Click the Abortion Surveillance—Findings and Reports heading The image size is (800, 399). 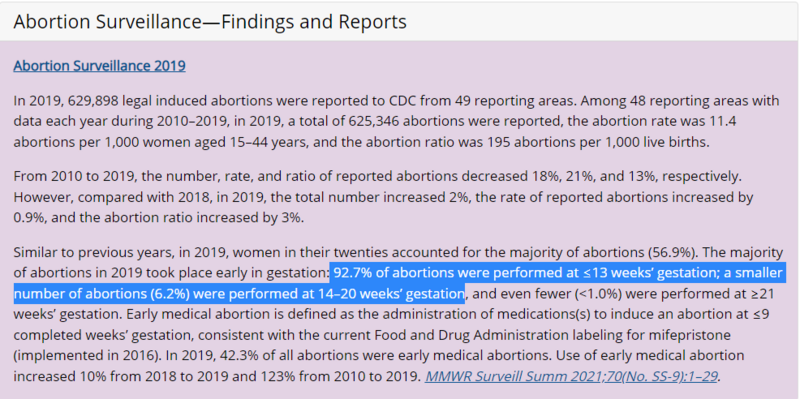210,22
